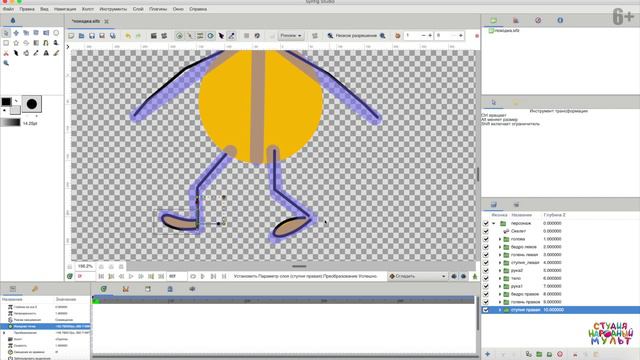Expand the тело layer group

coord(500,278)
